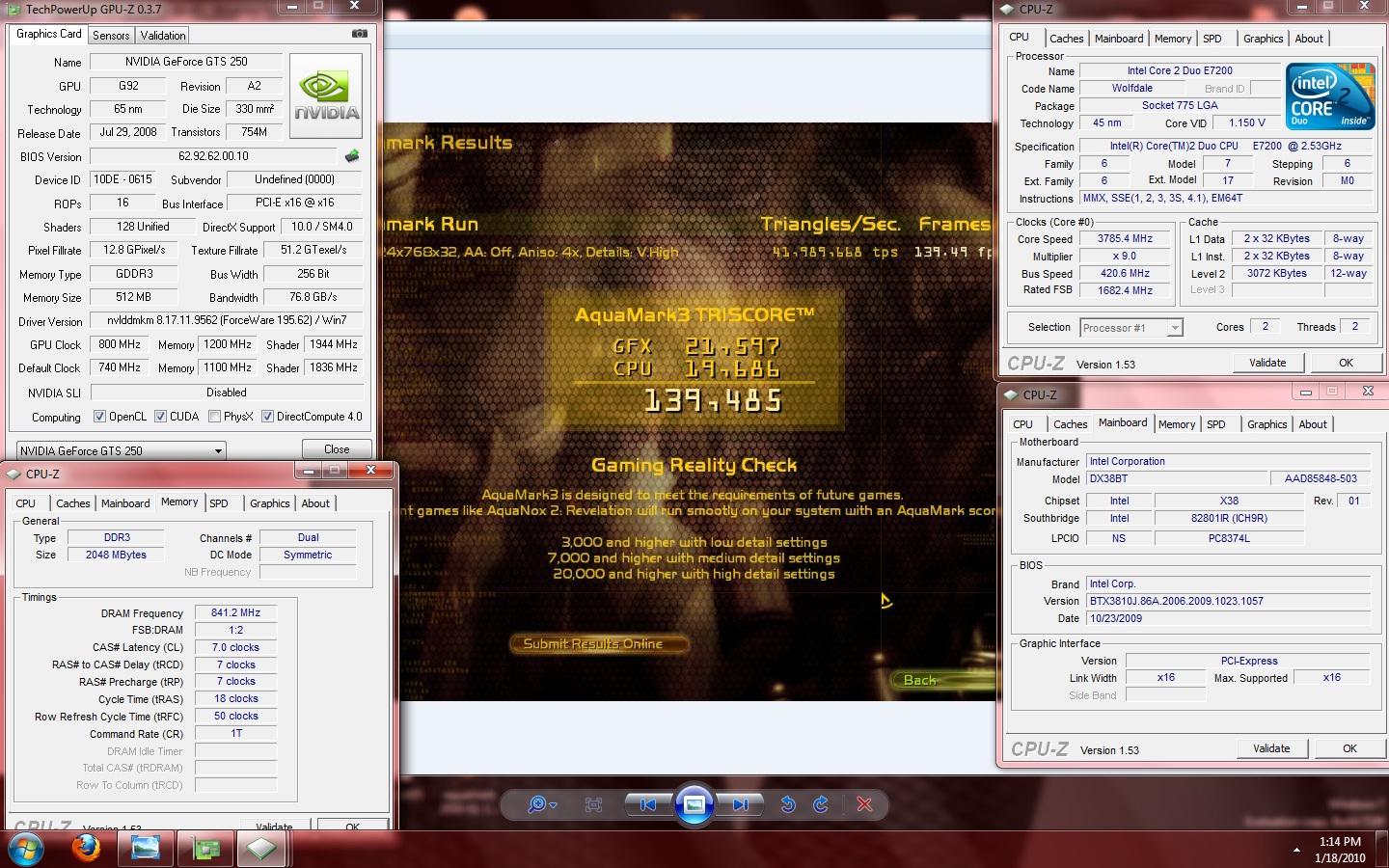Open the Windows Start menu

24,849
